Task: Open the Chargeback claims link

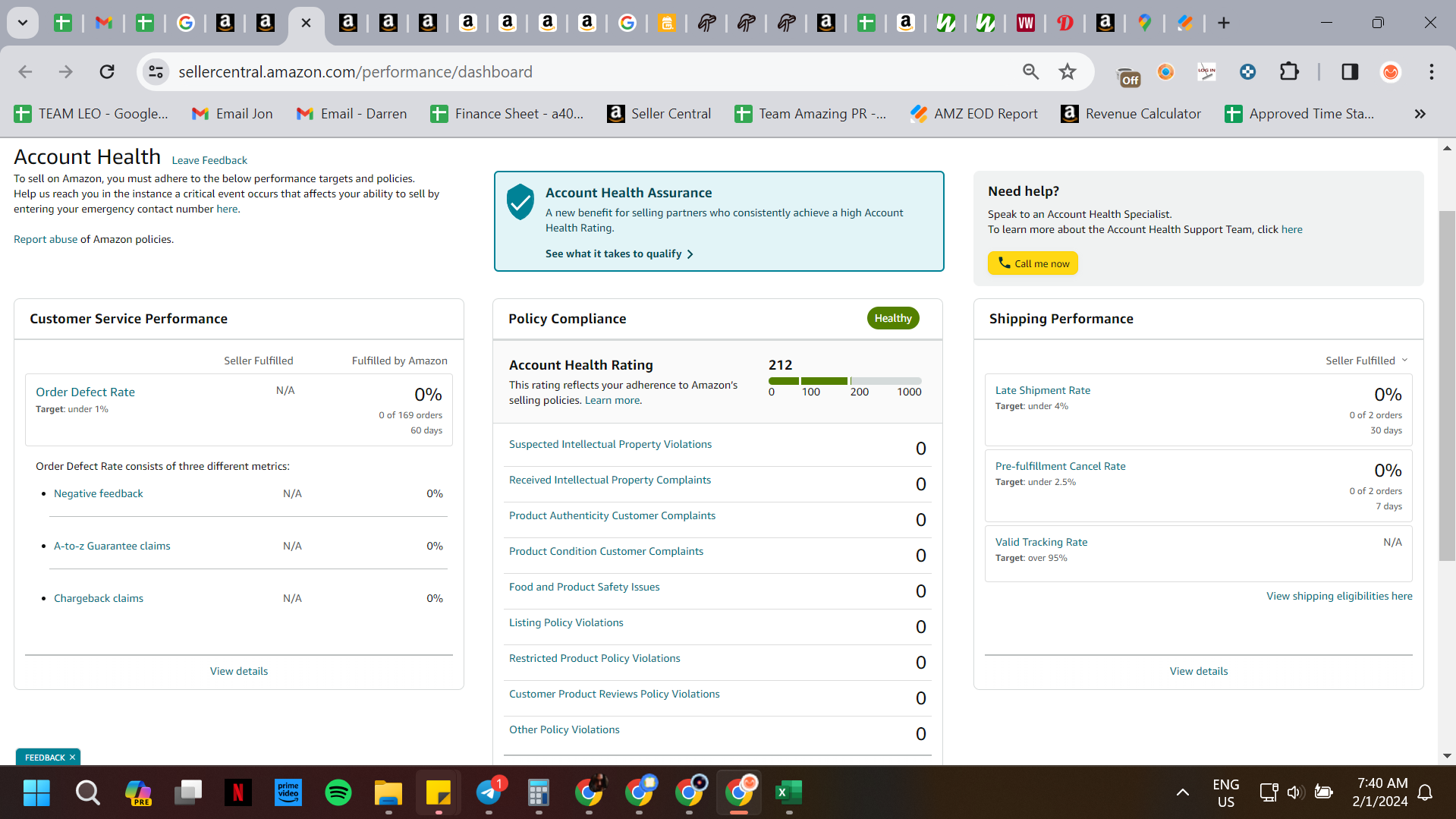Action: pyautogui.click(x=99, y=598)
